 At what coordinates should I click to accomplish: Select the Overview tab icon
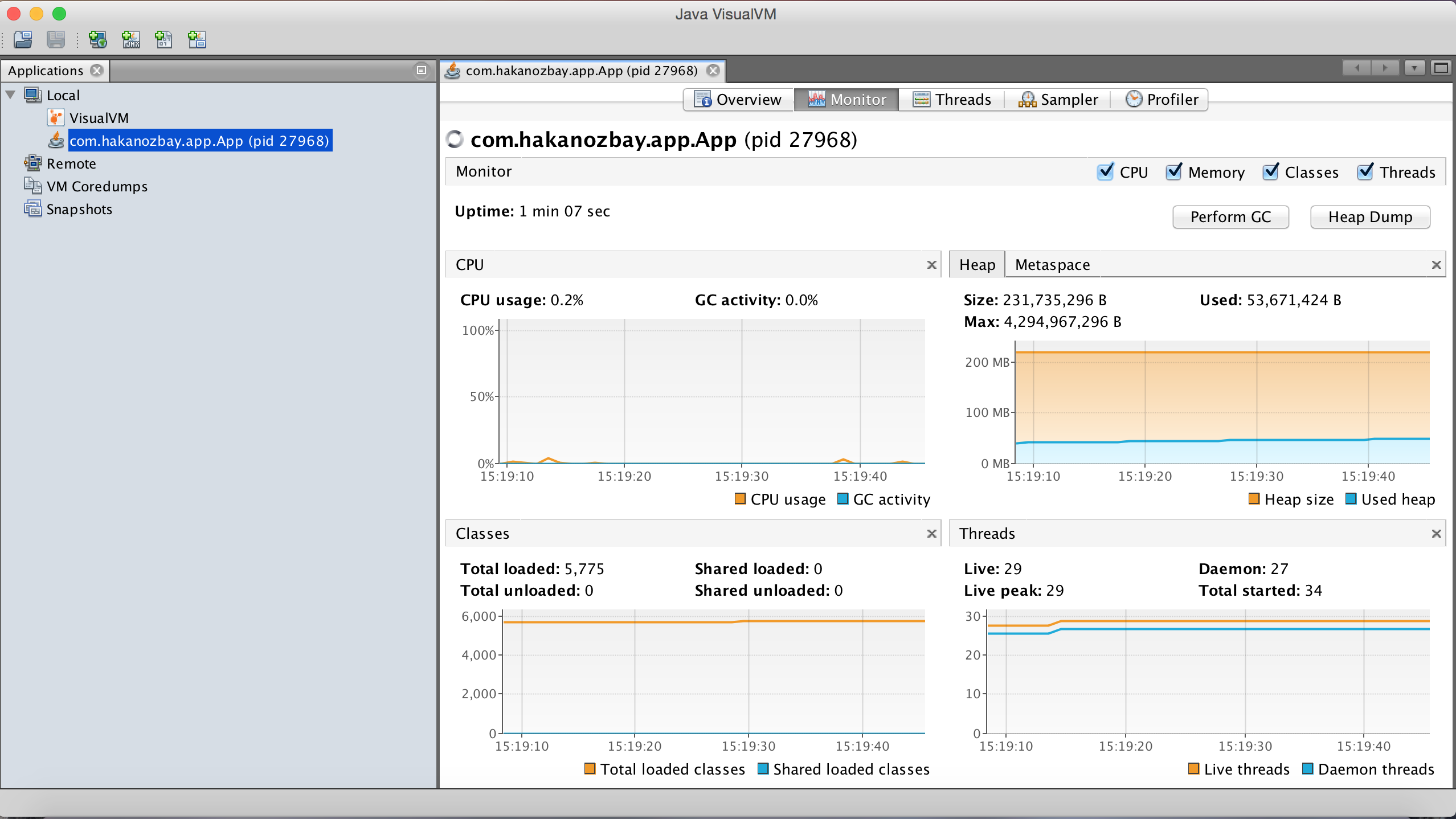point(704,99)
